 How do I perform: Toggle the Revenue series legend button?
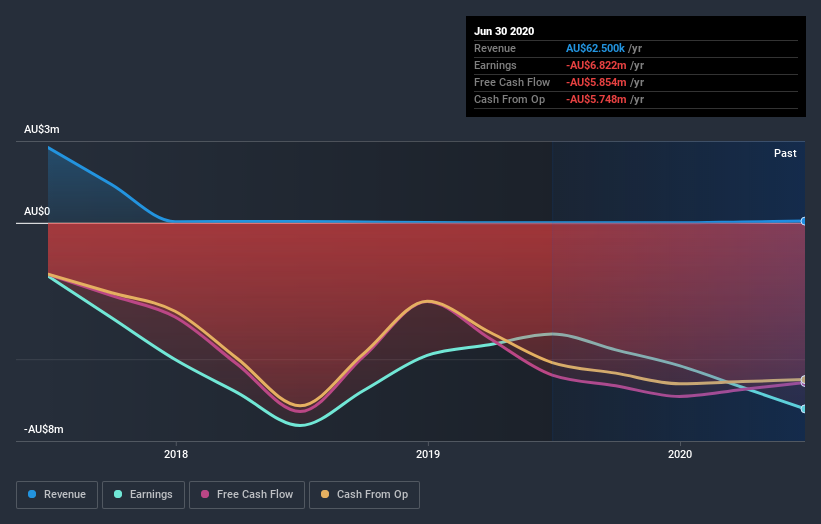[57, 495]
